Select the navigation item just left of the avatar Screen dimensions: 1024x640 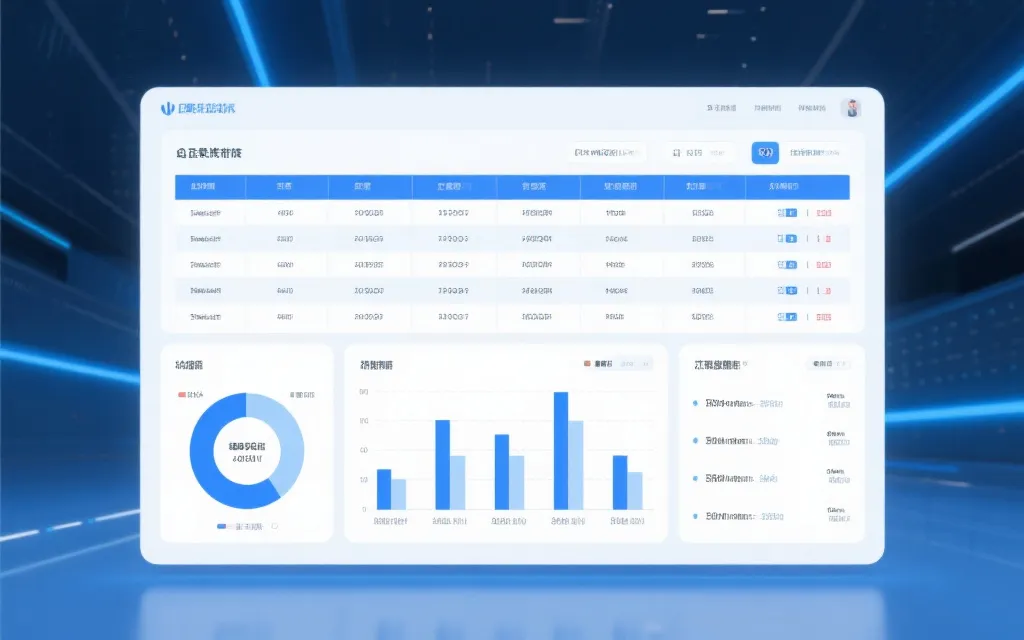pyautogui.click(x=812, y=108)
